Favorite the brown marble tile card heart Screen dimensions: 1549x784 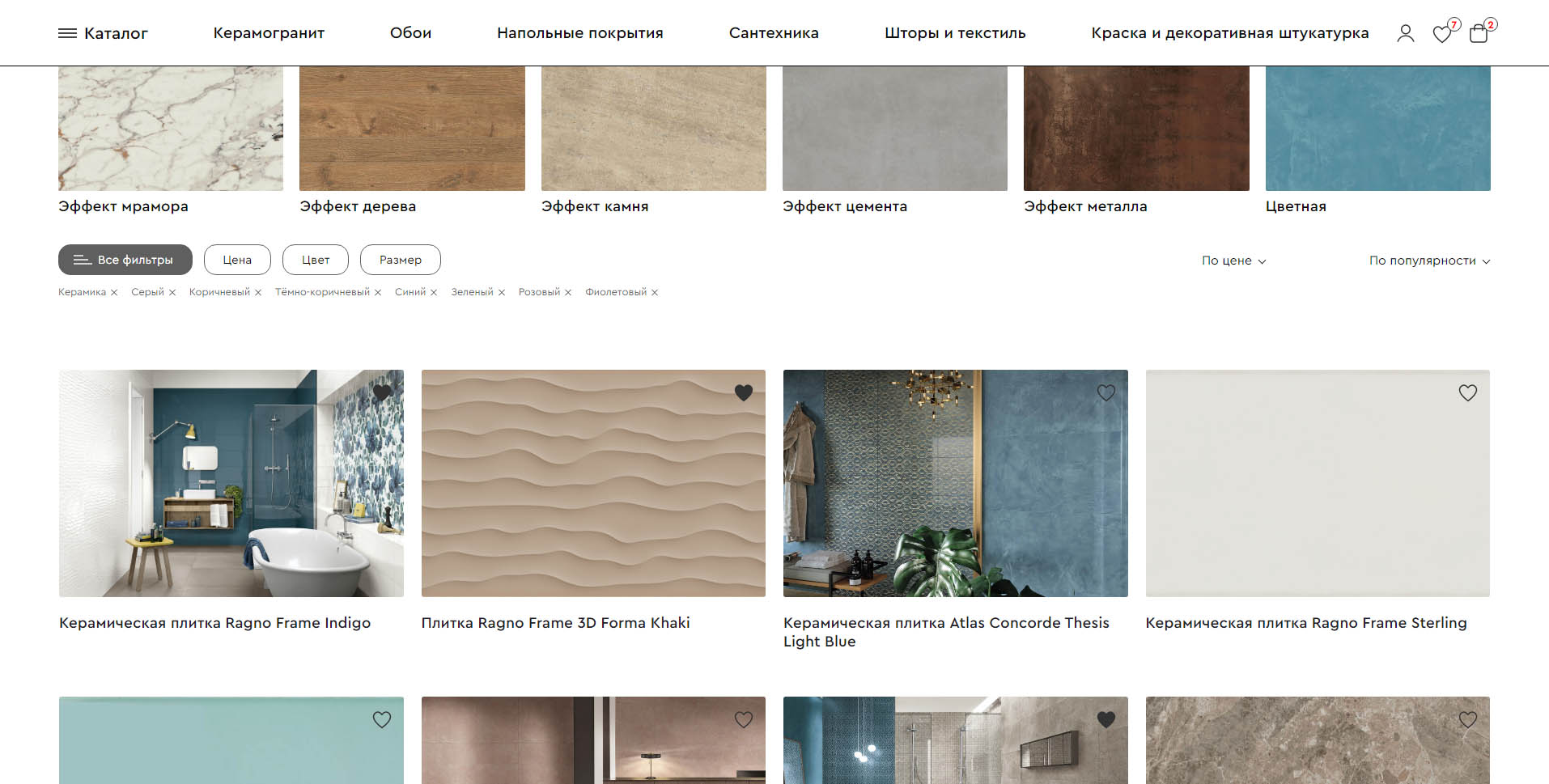coord(1468,719)
